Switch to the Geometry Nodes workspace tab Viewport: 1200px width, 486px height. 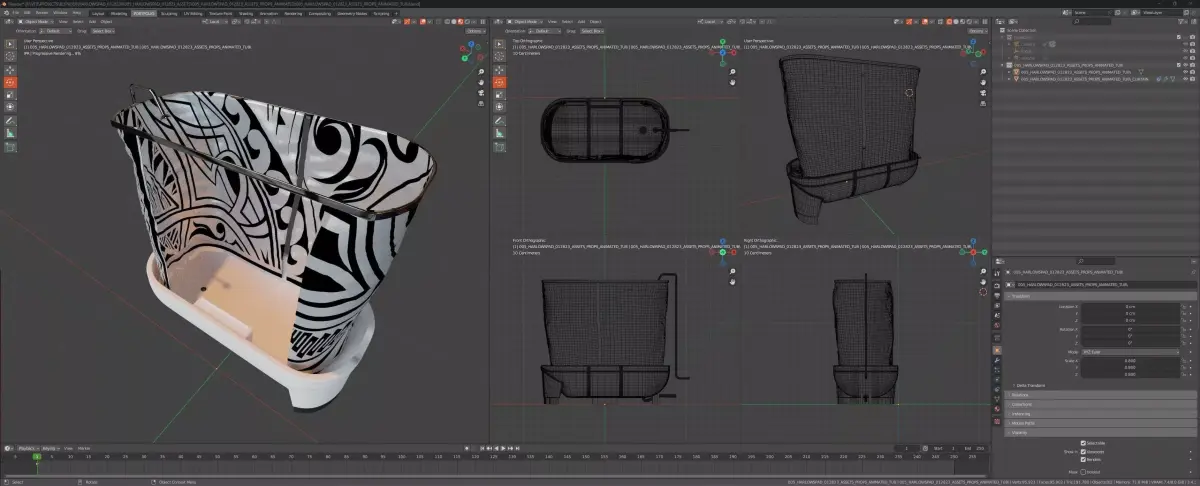coord(352,13)
